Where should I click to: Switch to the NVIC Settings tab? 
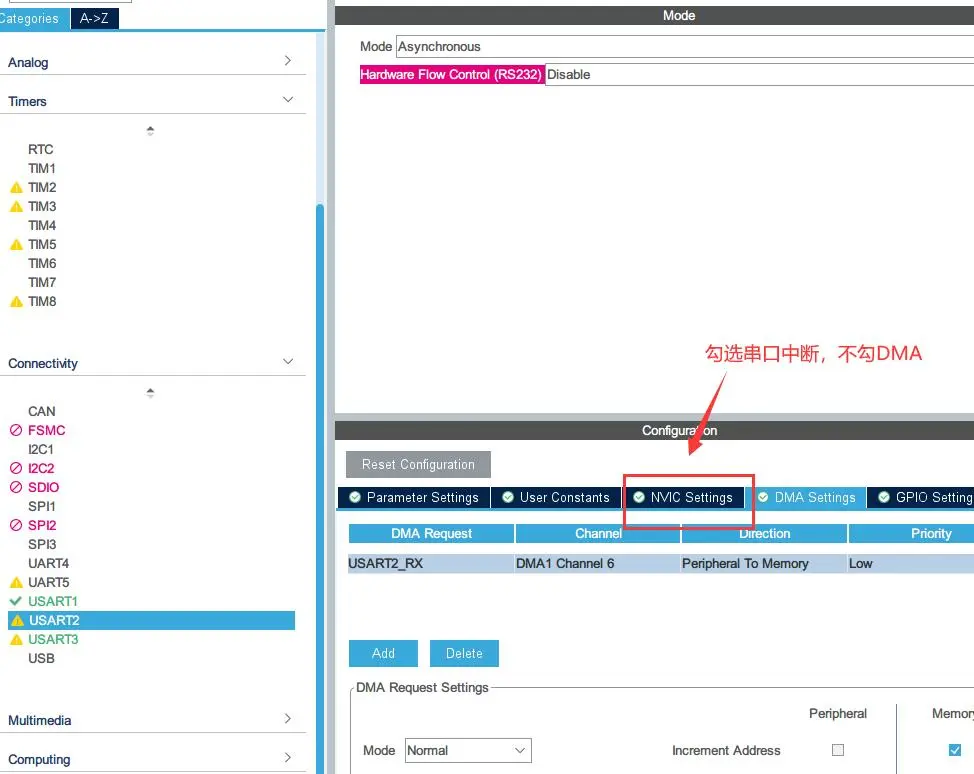(683, 497)
